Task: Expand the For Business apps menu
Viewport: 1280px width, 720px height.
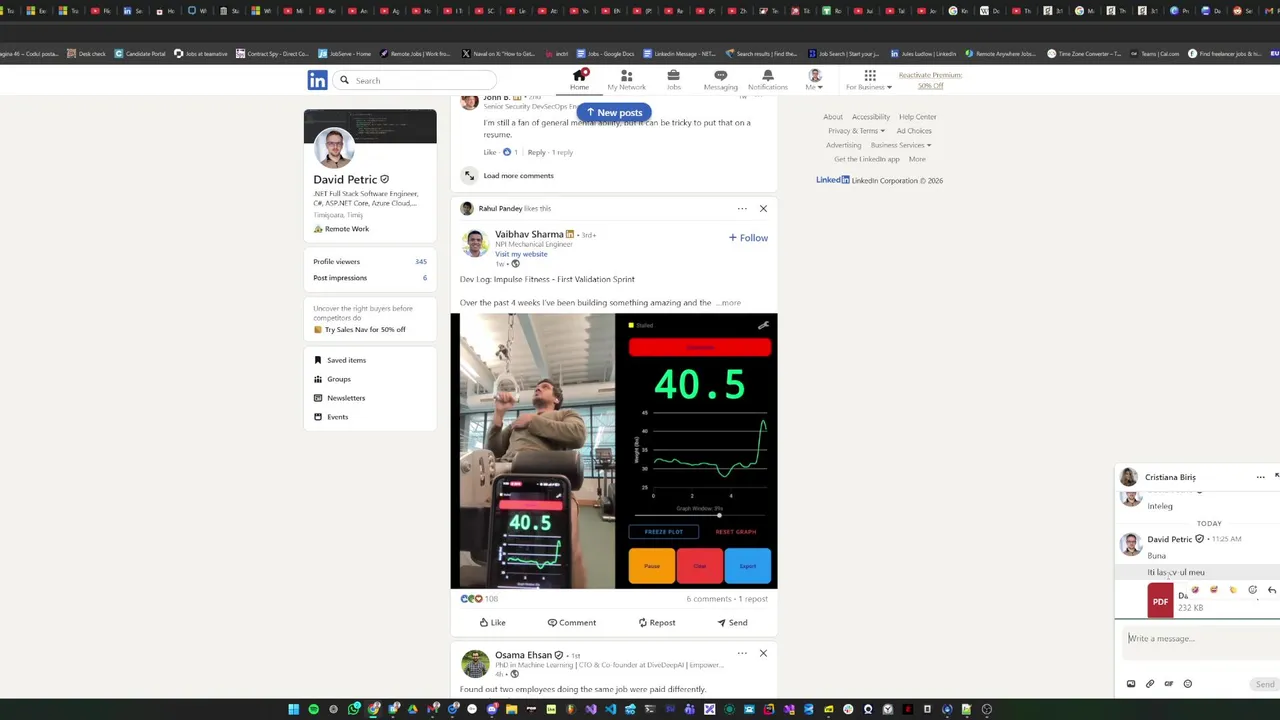Action: pos(869,80)
